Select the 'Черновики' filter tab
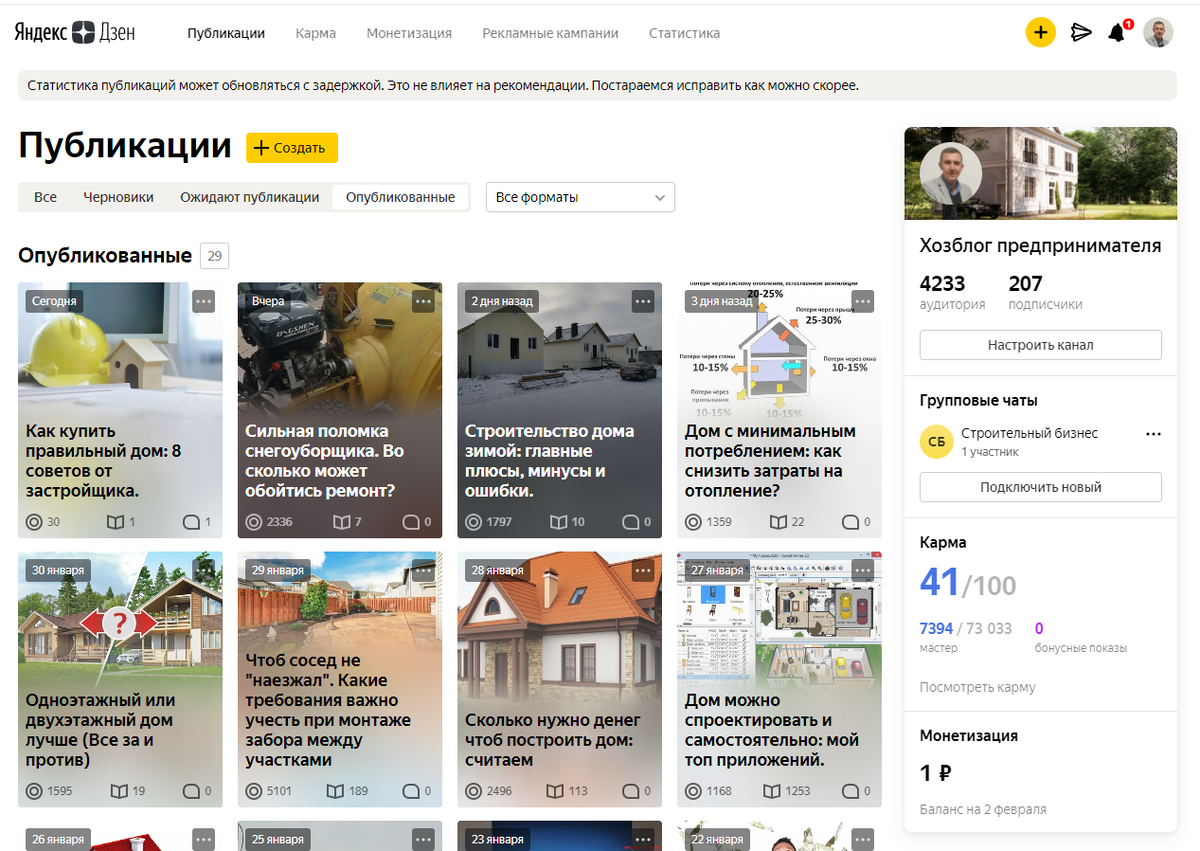The height and width of the screenshot is (851, 1200). 119,197
